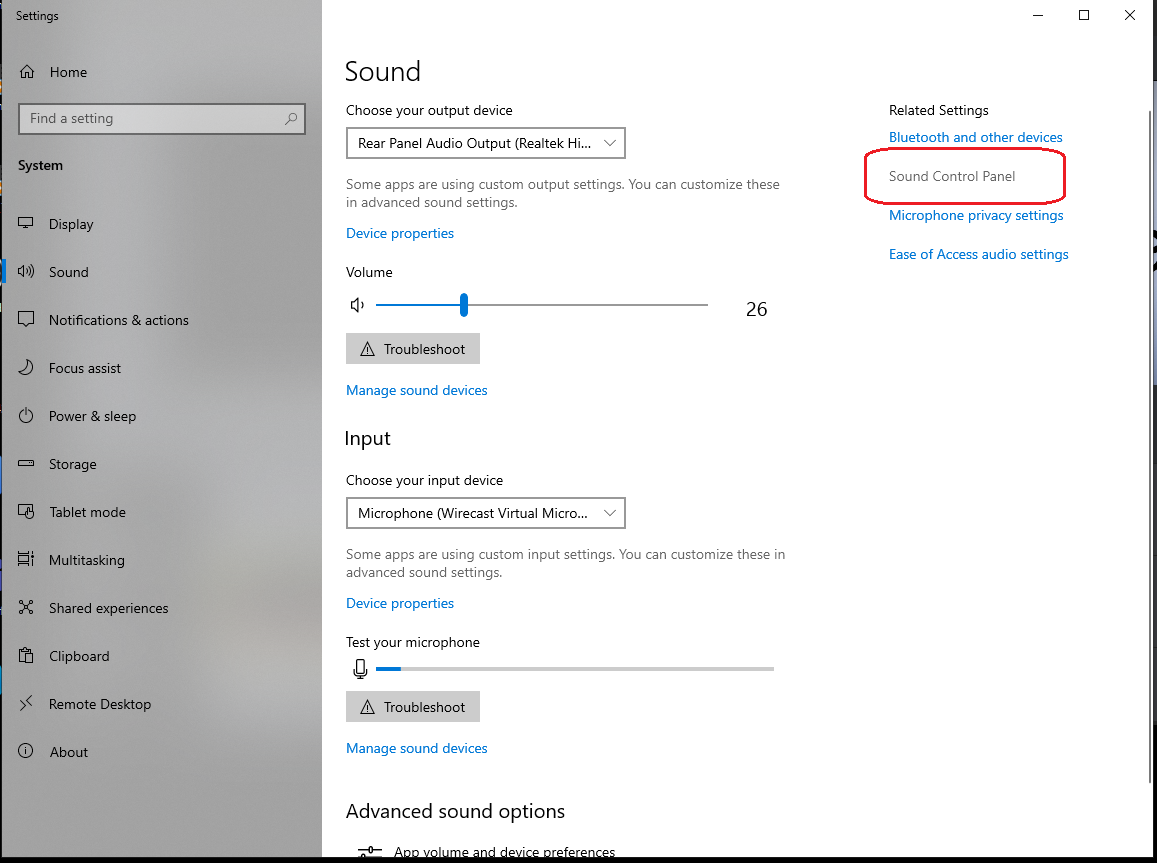Open input Device properties link
Image resolution: width=1157 pixels, height=863 pixels.
click(x=400, y=603)
